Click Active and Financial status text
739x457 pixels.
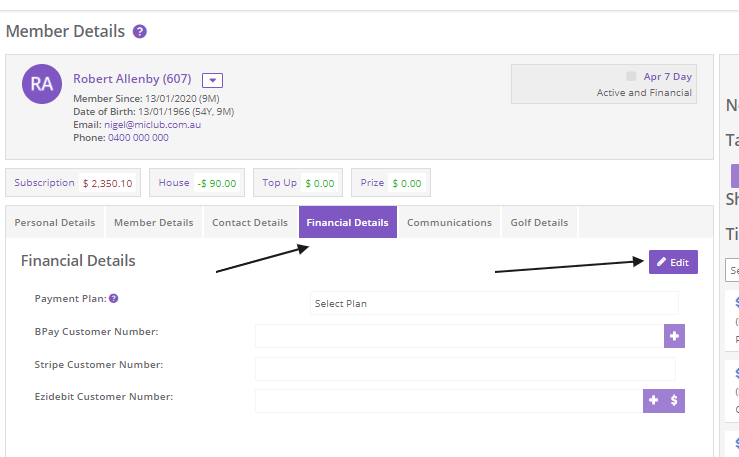coord(644,93)
